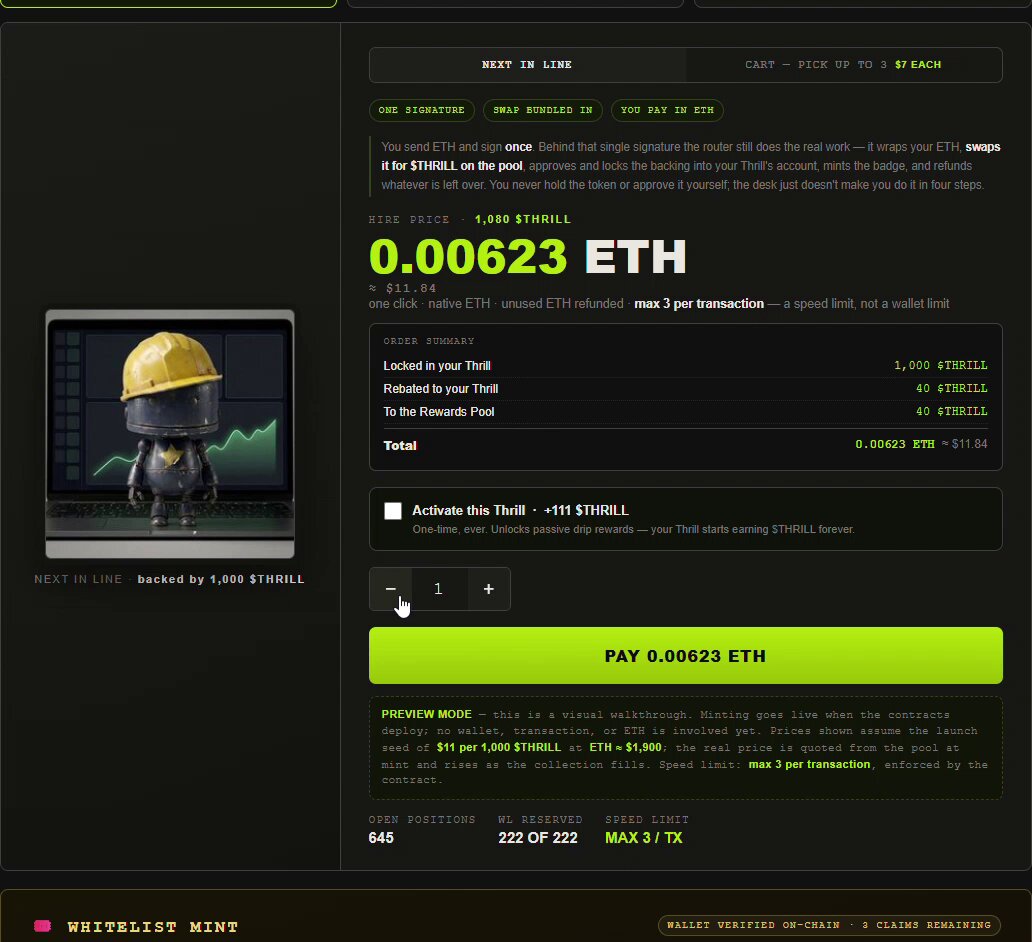Select the One Signature pill

(421, 110)
